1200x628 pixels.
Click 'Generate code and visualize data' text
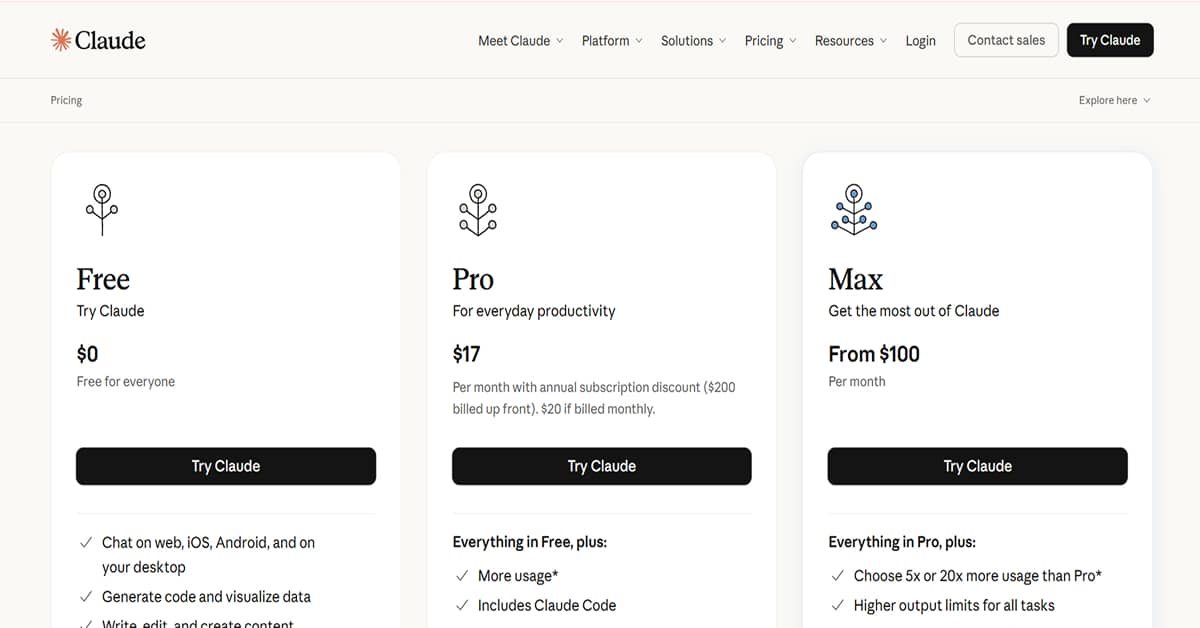pyautogui.click(x=206, y=597)
